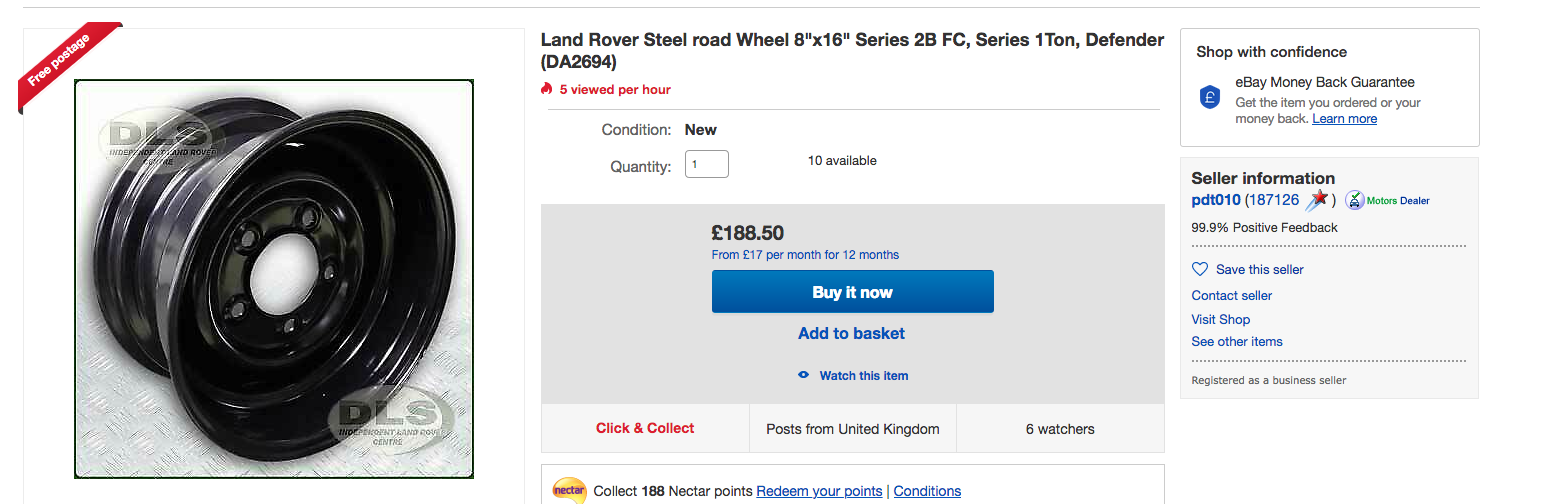
Task: Click the red star feedback icon
Action: (1318, 200)
